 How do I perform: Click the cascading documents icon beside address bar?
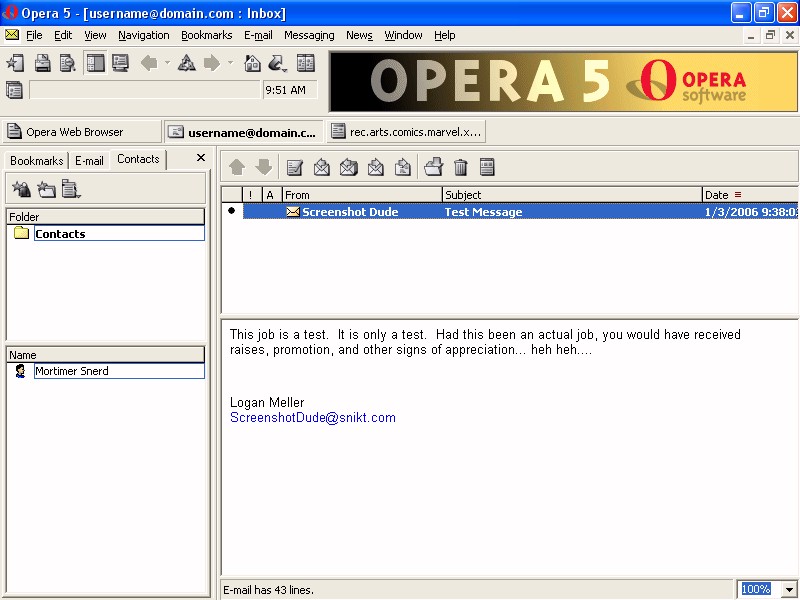point(14,90)
